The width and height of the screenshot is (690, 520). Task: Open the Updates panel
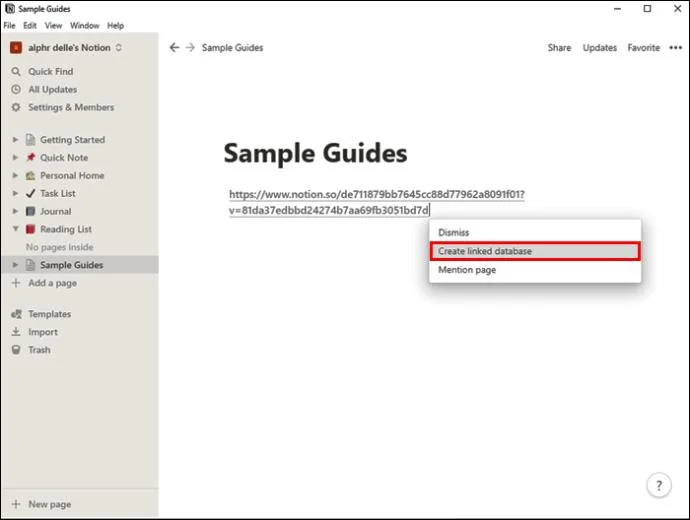[x=599, y=48]
